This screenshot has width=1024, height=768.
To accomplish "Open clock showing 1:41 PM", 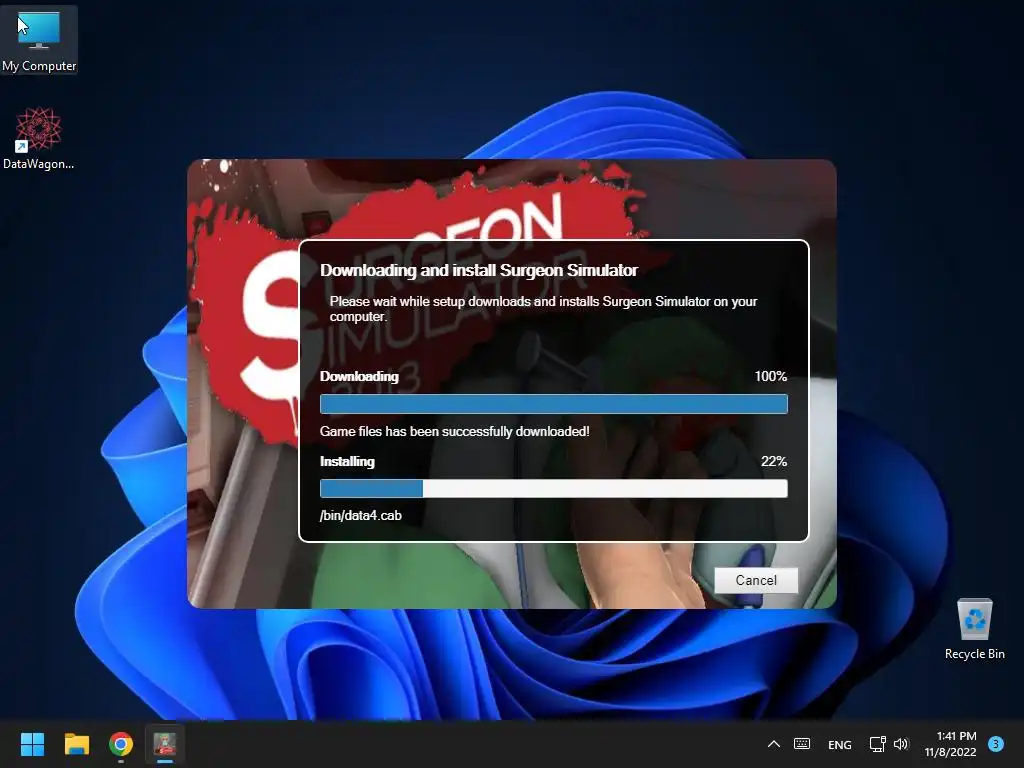I will (x=951, y=744).
